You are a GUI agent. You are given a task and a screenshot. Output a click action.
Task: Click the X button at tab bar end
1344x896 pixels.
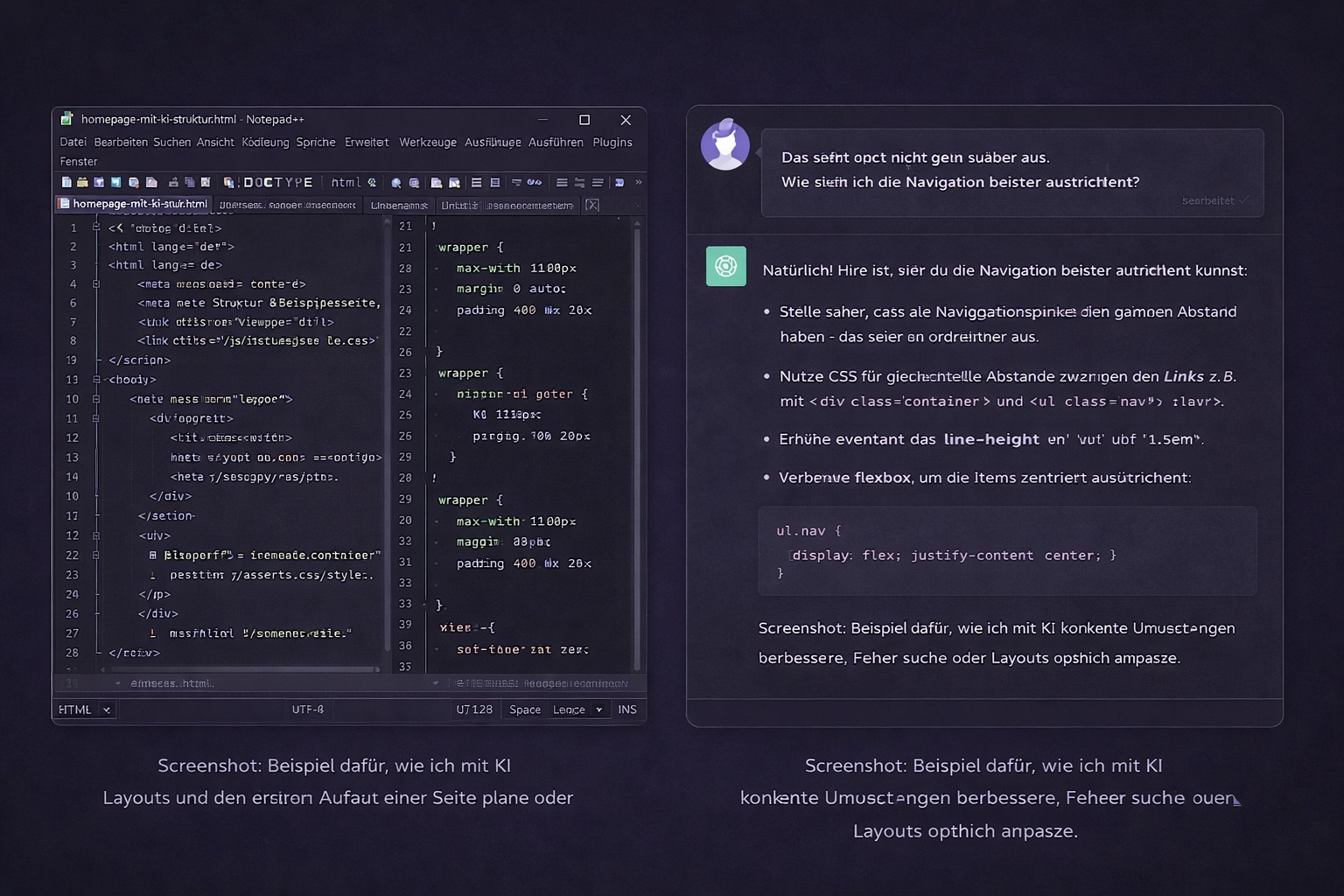click(x=592, y=205)
